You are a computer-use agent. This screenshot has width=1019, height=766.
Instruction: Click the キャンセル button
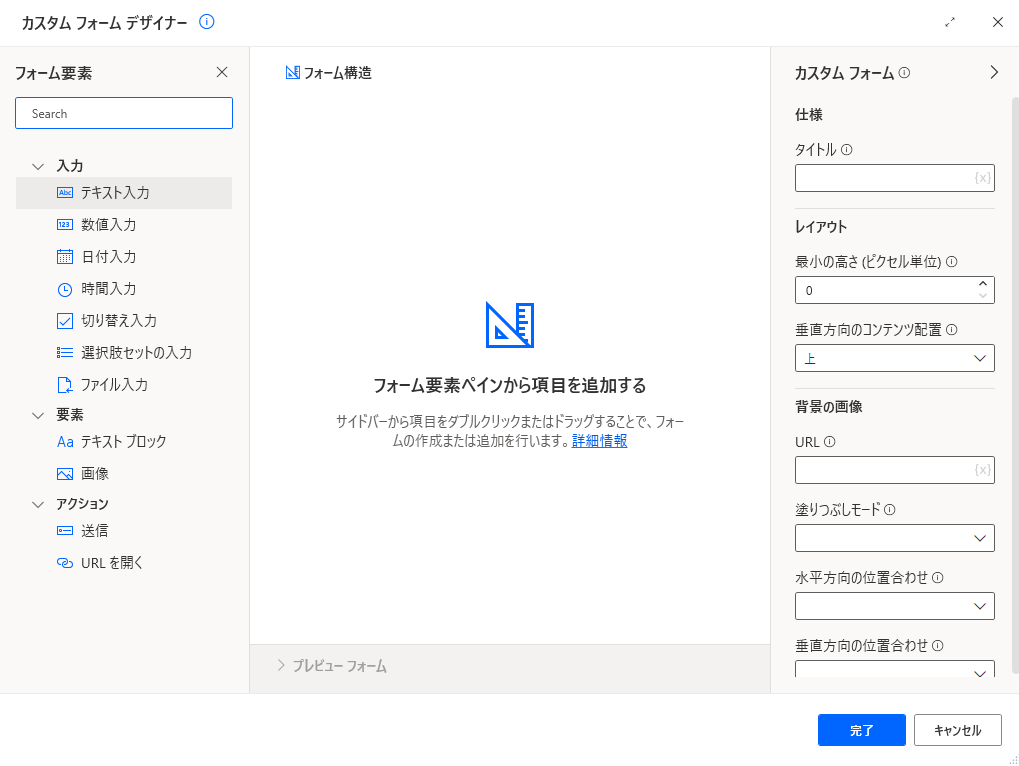click(957, 730)
